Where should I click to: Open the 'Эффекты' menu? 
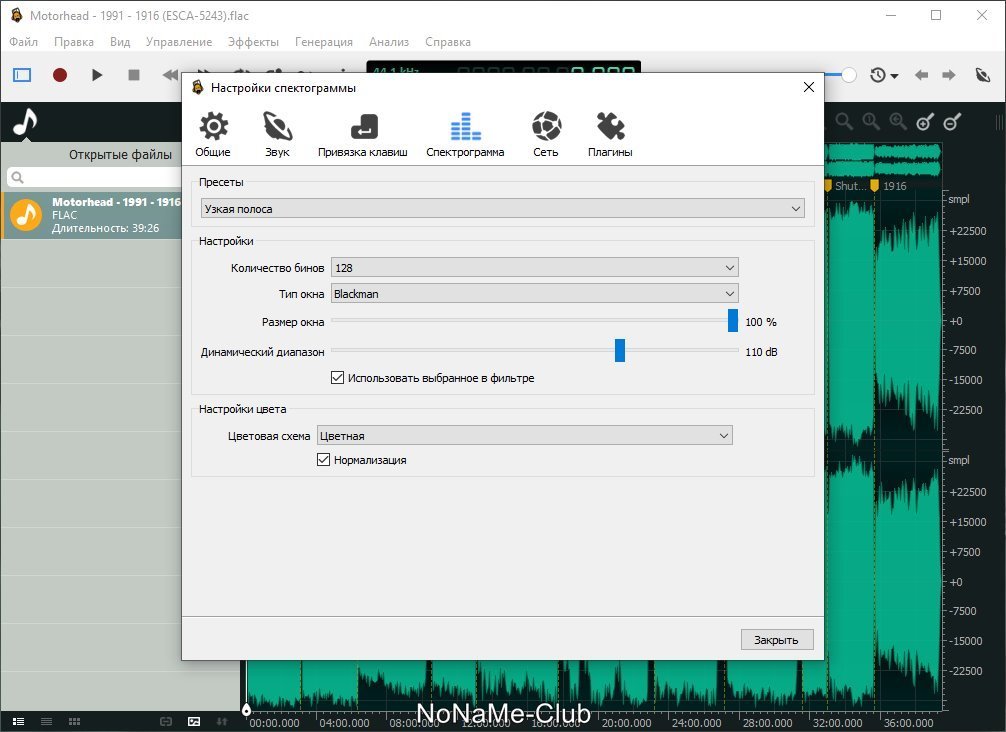click(253, 42)
